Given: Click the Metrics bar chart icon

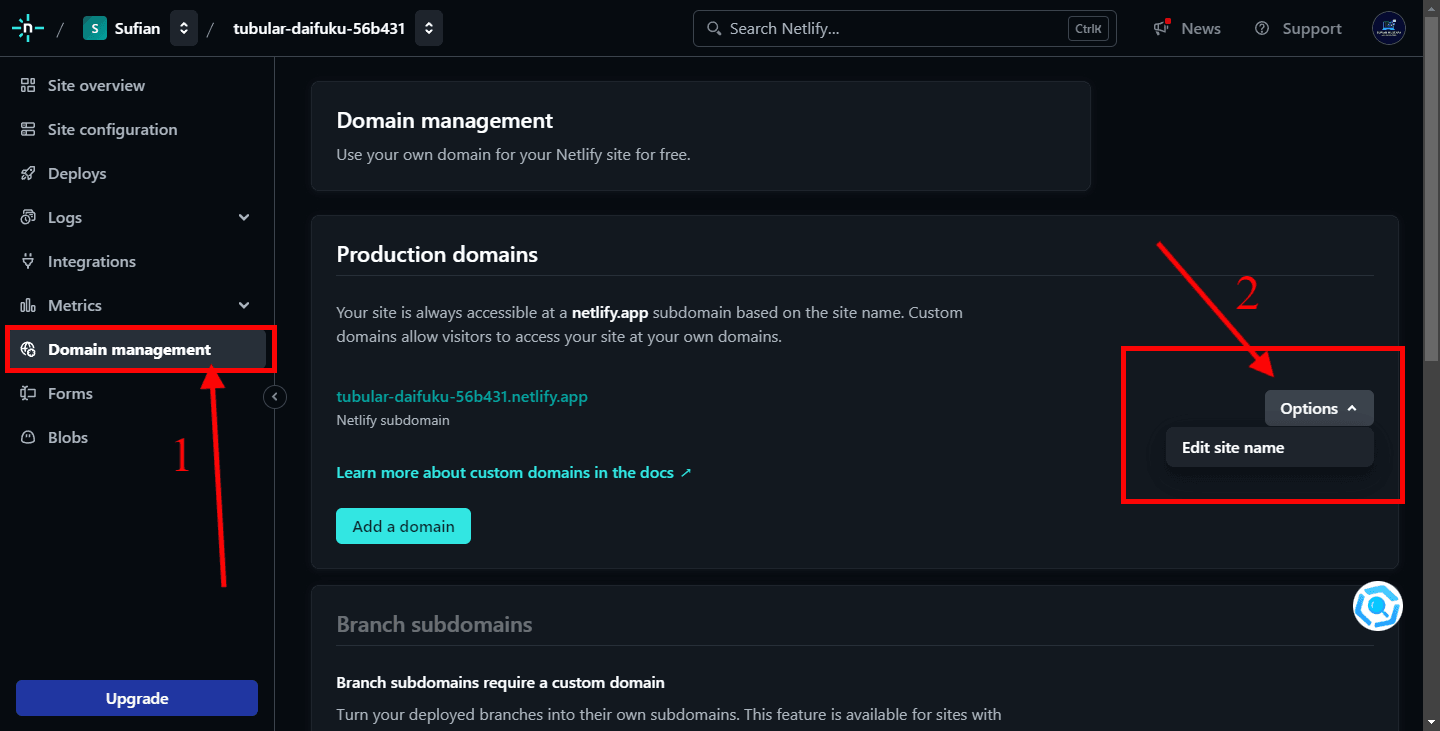Looking at the screenshot, I should [x=28, y=305].
